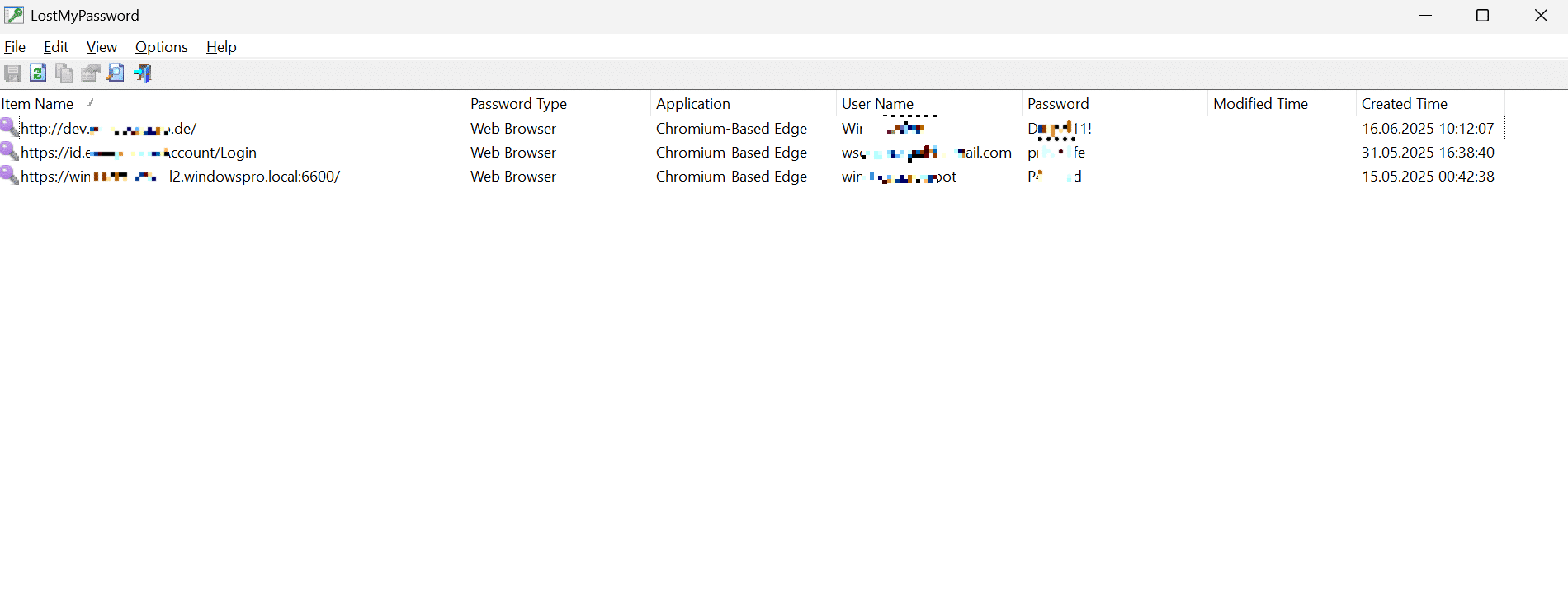
Task: Select the entry created 31.05.2025 16:38:40
Action: (1427, 153)
